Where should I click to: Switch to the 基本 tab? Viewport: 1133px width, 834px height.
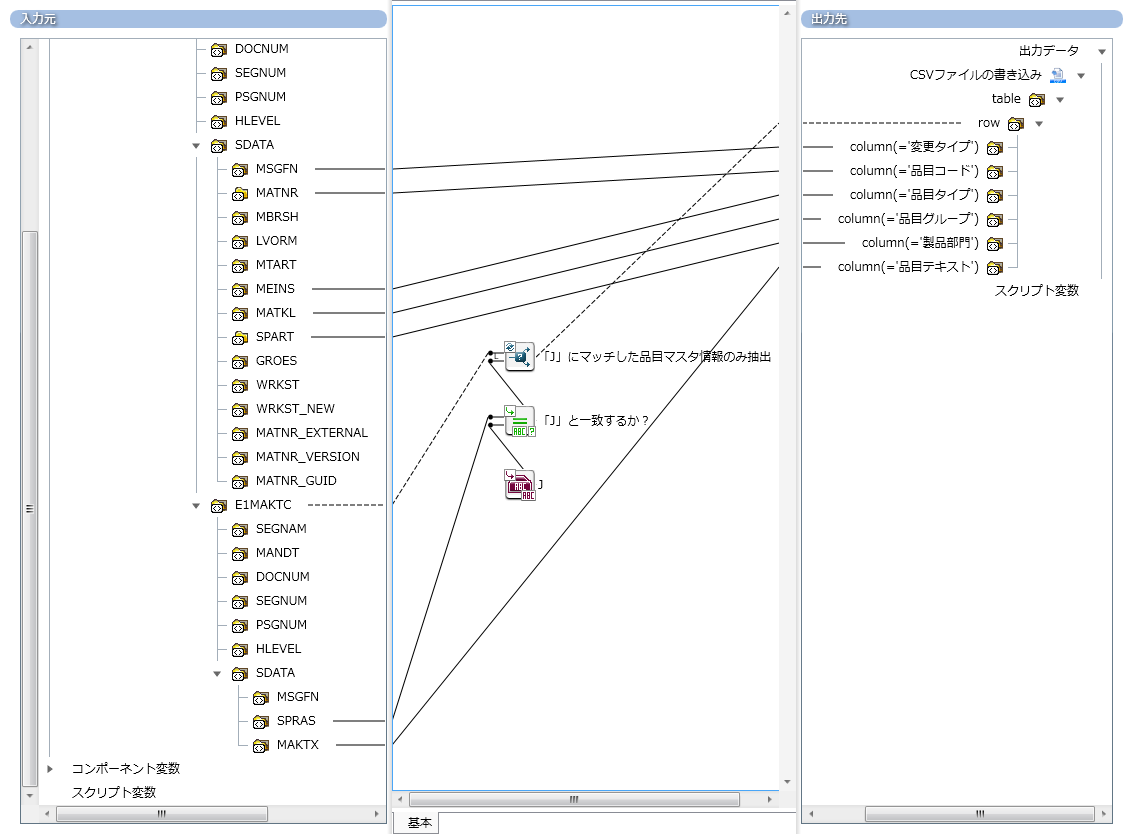coord(420,823)
